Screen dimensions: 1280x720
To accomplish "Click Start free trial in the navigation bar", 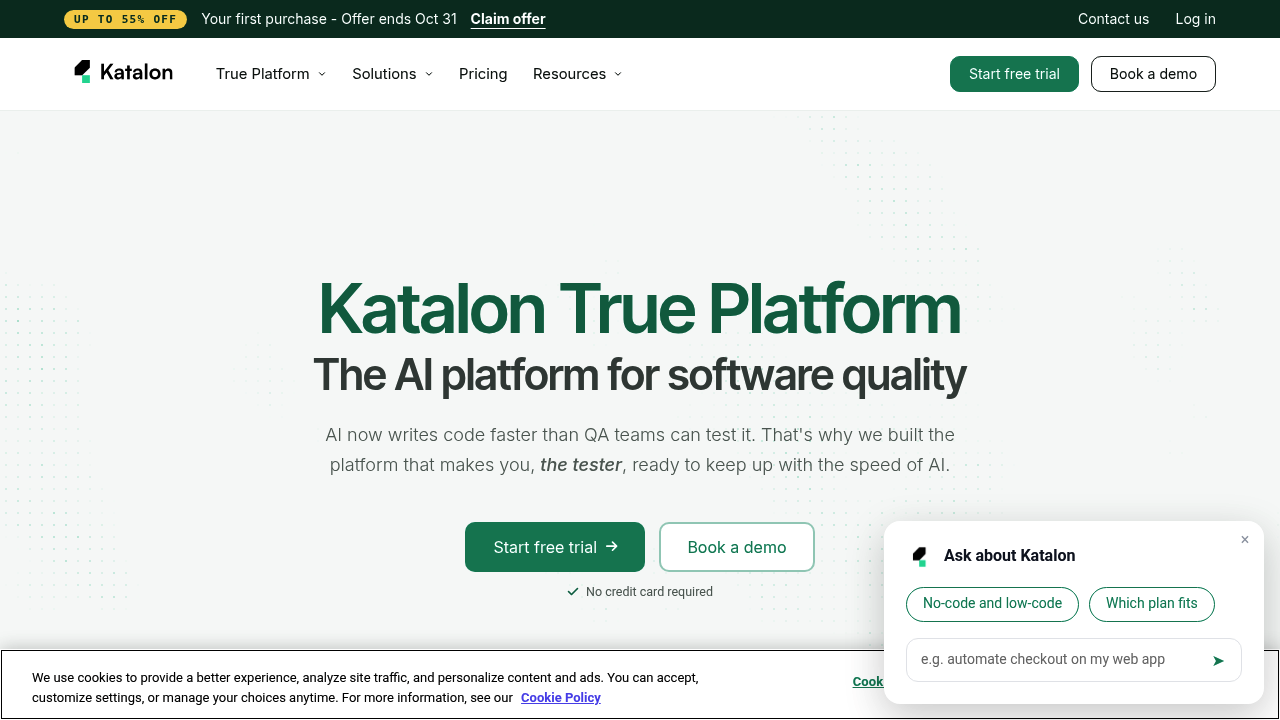I will [x=1014, y=74].
